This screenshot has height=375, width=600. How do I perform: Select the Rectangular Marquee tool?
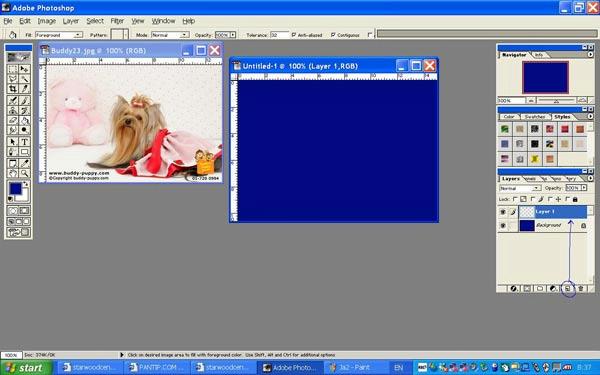tap(13, 69)
